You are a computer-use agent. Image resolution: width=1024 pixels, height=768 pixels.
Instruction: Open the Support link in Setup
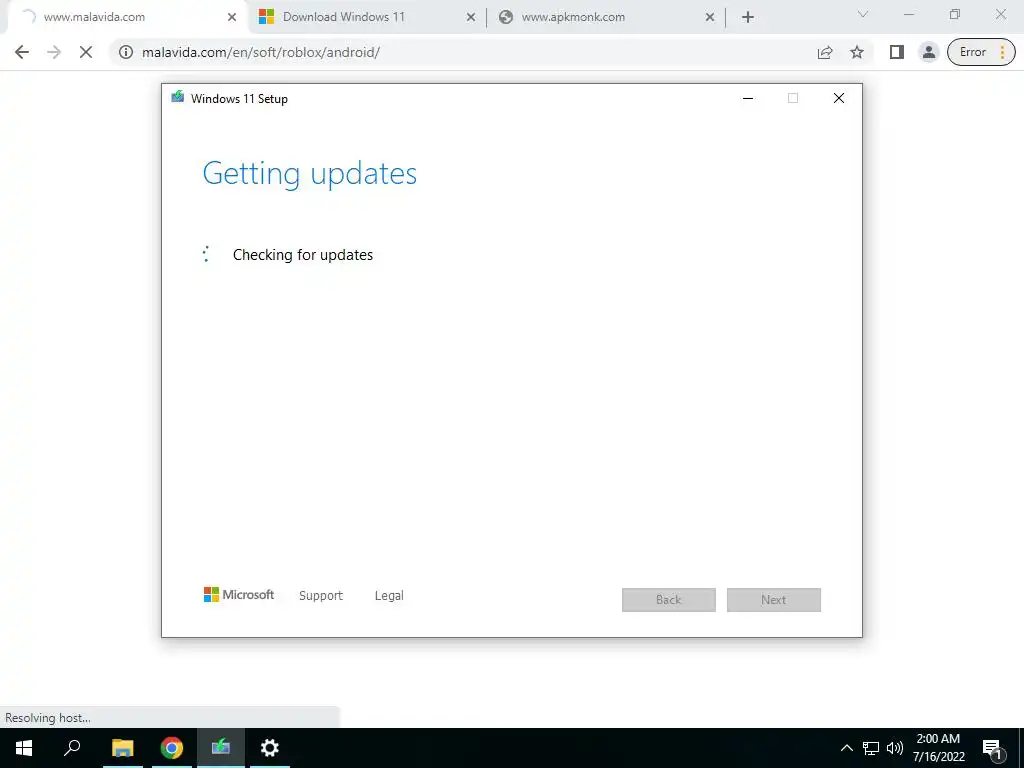(321, 596)
